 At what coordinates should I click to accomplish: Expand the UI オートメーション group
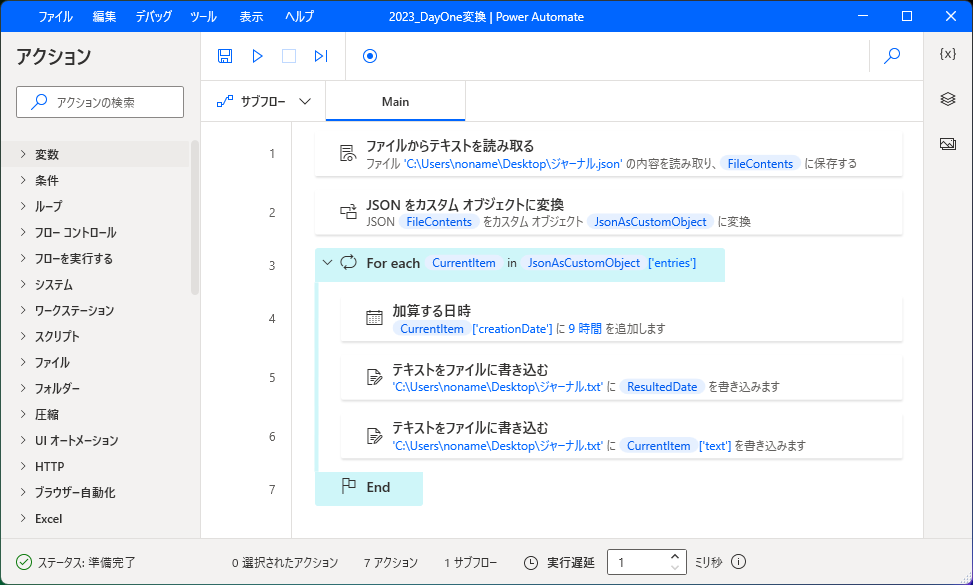(23, 440)
